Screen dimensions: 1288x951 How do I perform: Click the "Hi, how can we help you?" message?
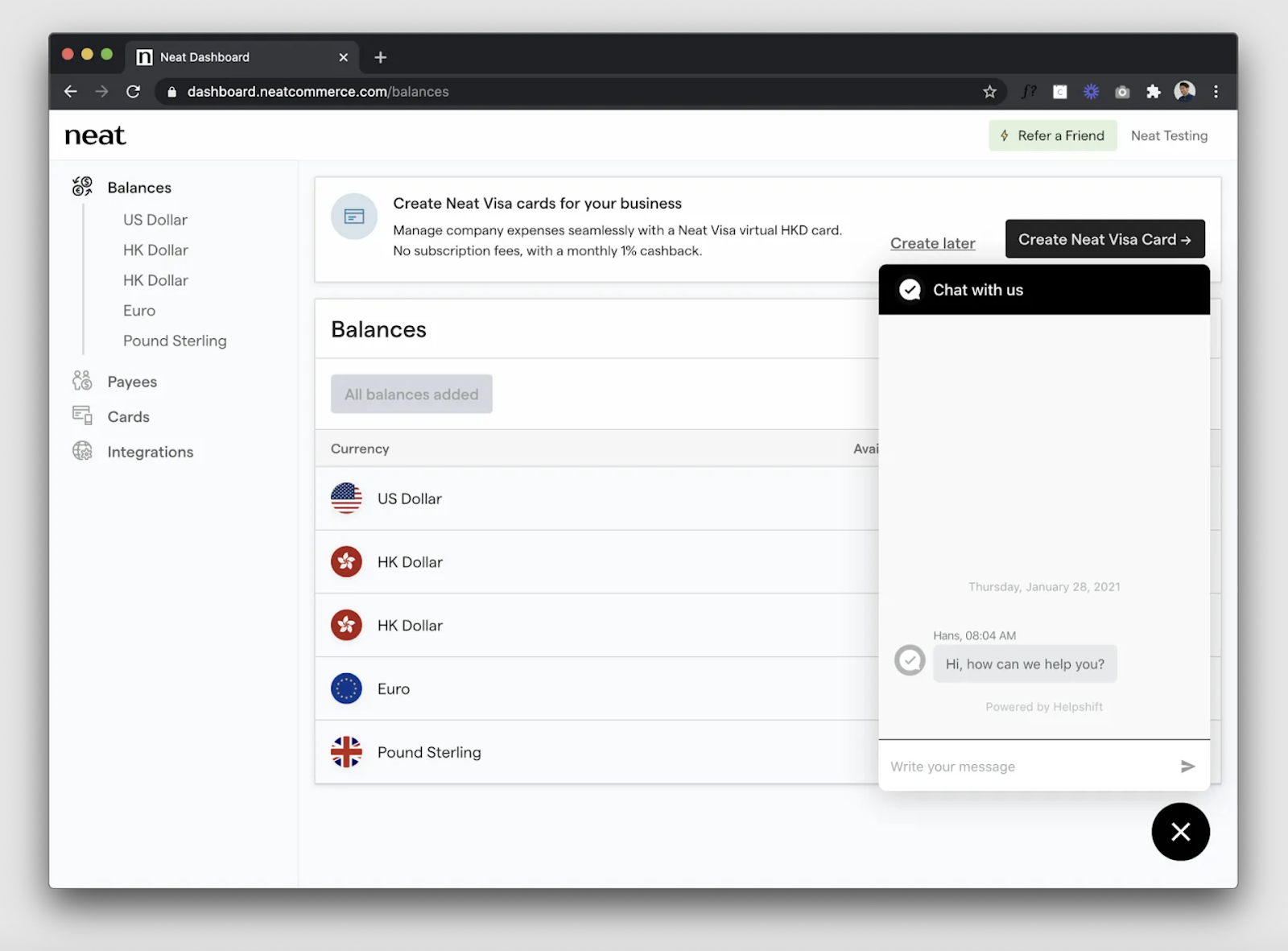[x=1025, y=664]
